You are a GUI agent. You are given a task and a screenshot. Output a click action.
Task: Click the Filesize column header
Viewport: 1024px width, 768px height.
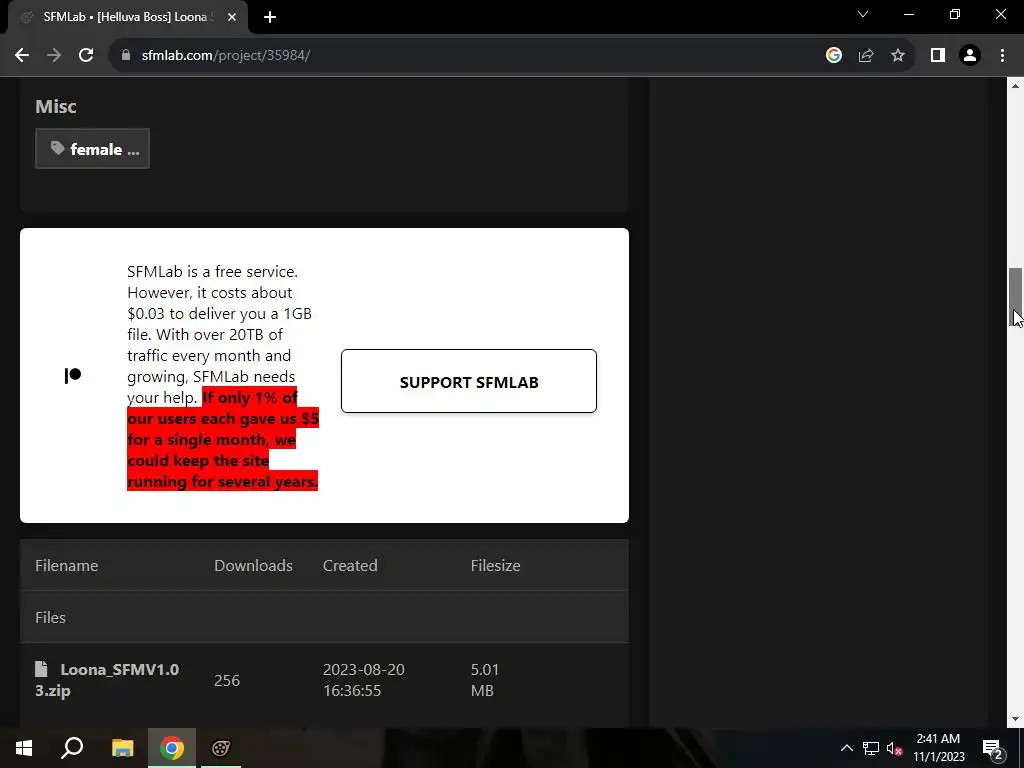[496, 566]
